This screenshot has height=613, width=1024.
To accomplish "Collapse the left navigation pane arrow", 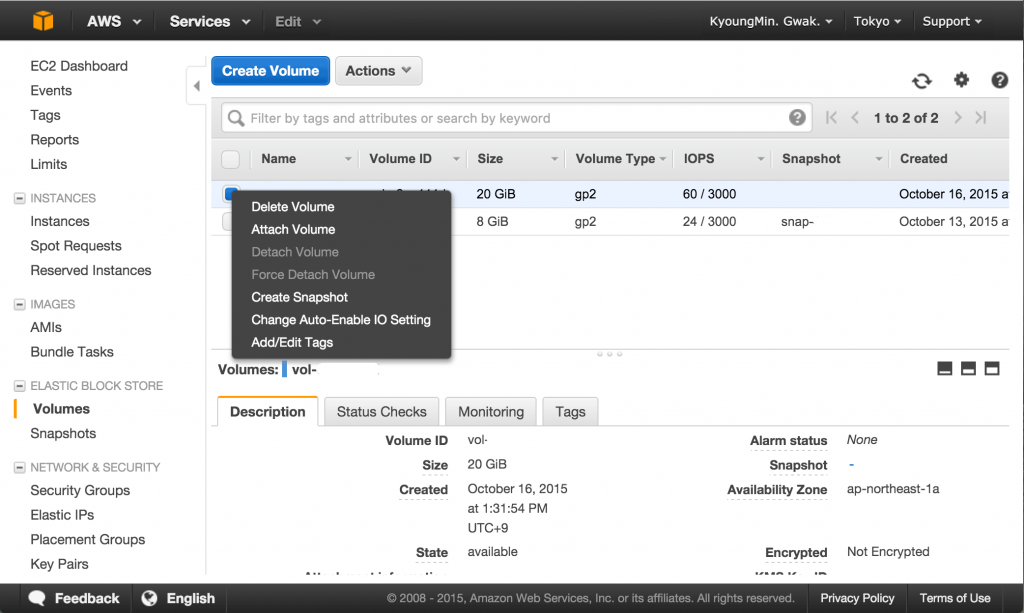I will [197, 86].
